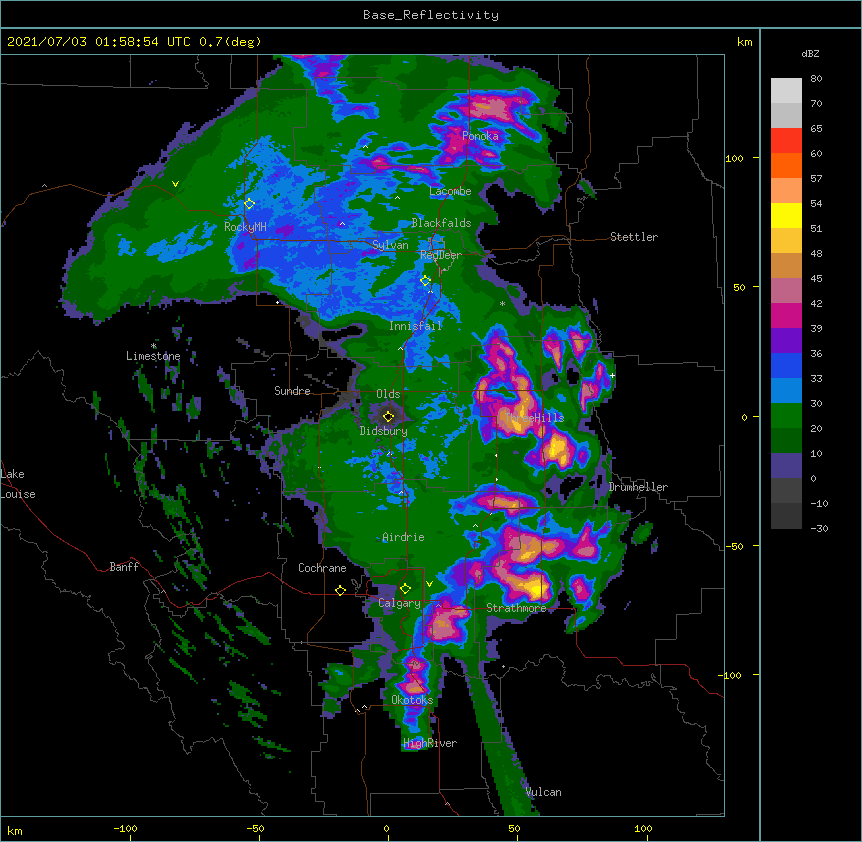
Task: Click the Okotoks town label
Action: coord(412,700)
